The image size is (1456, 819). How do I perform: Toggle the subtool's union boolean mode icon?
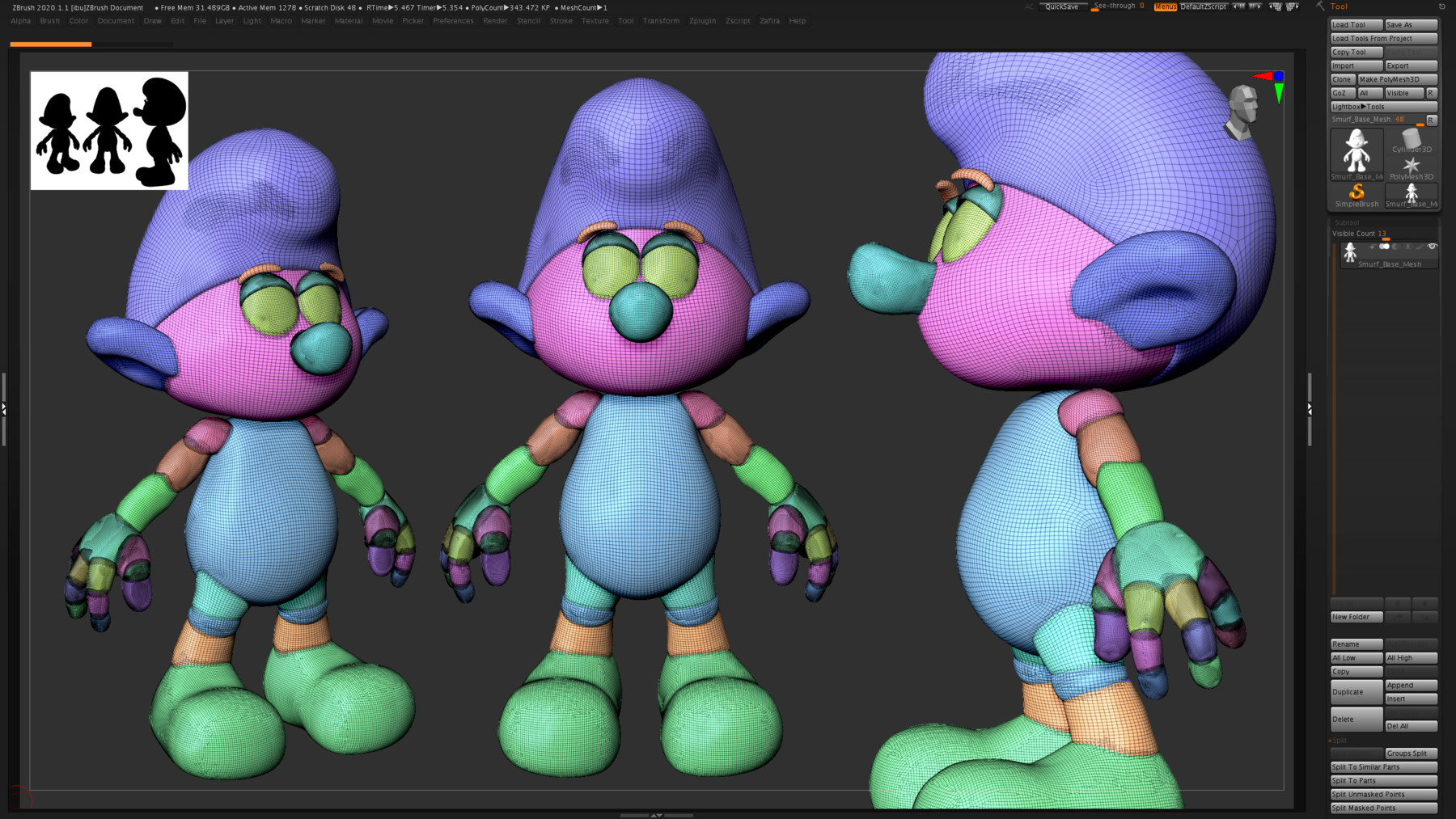pos(1384,247)
